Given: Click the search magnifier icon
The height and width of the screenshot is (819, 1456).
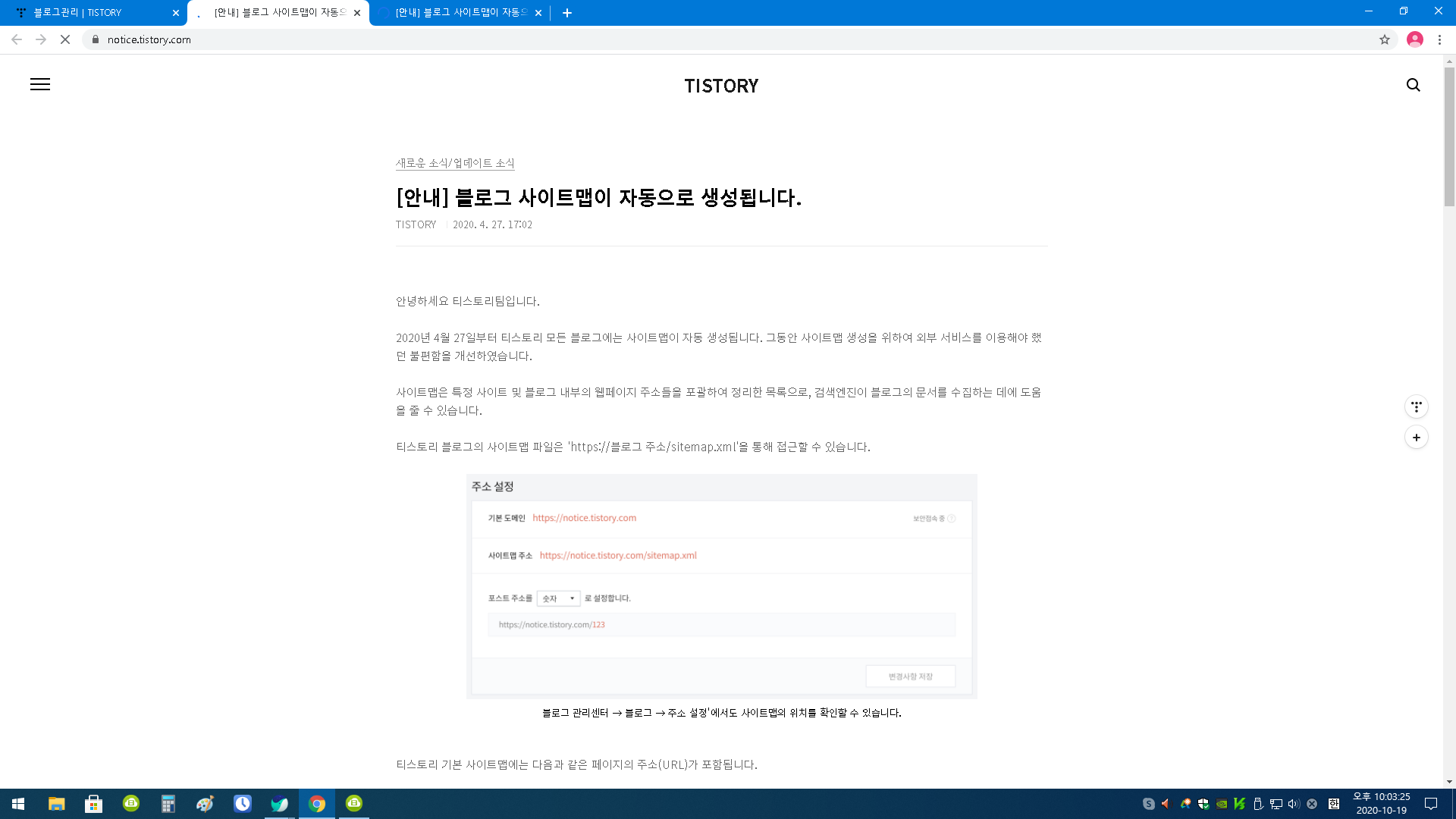Looking at the screenshot, I should point(1413,85).
